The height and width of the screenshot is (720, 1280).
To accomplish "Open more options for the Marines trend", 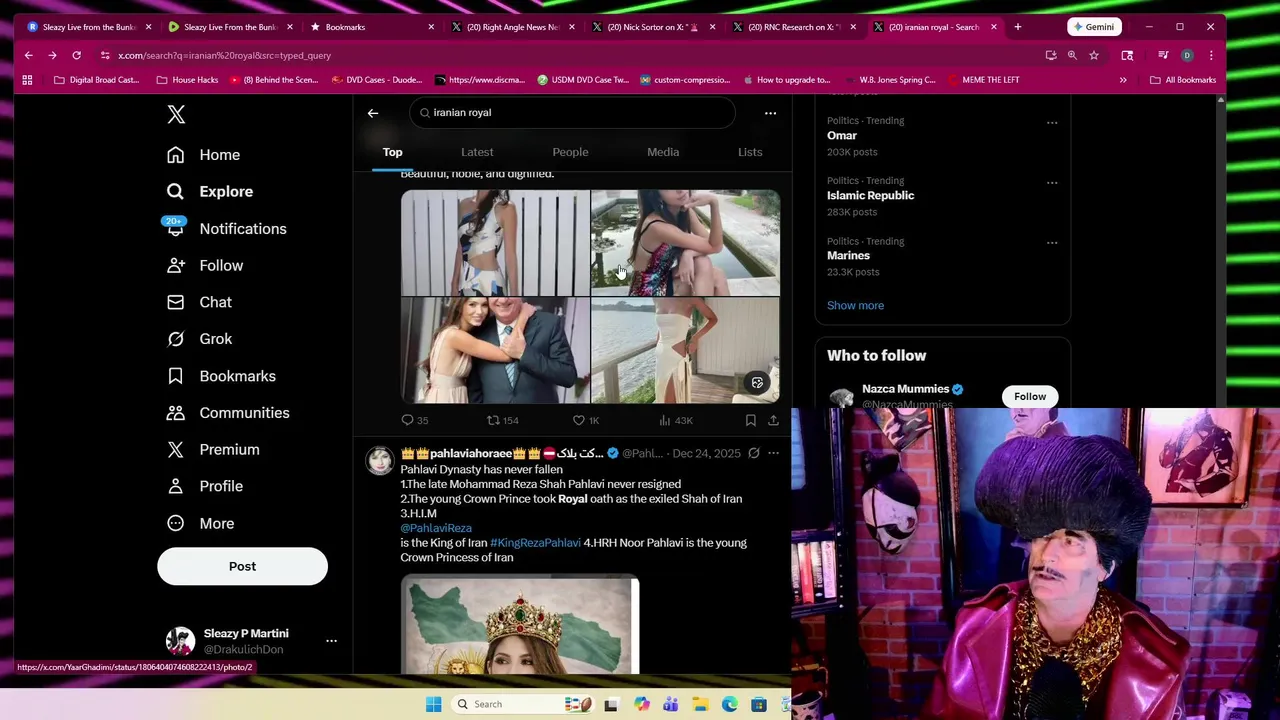I will pyautogui.click(x=1052, y=242).
